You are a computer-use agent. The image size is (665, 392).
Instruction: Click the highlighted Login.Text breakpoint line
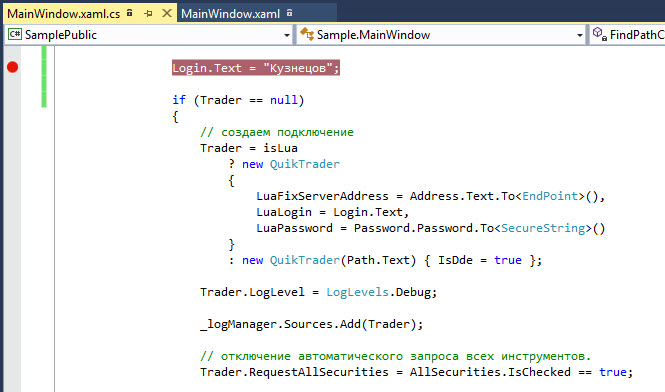pos(256,68)
